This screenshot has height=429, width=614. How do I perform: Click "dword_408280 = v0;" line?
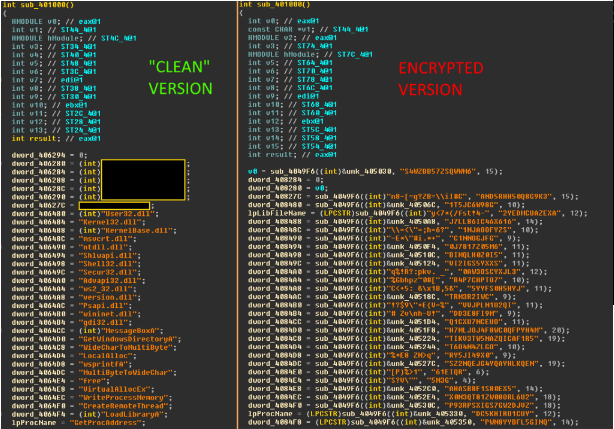click(288, 188)
